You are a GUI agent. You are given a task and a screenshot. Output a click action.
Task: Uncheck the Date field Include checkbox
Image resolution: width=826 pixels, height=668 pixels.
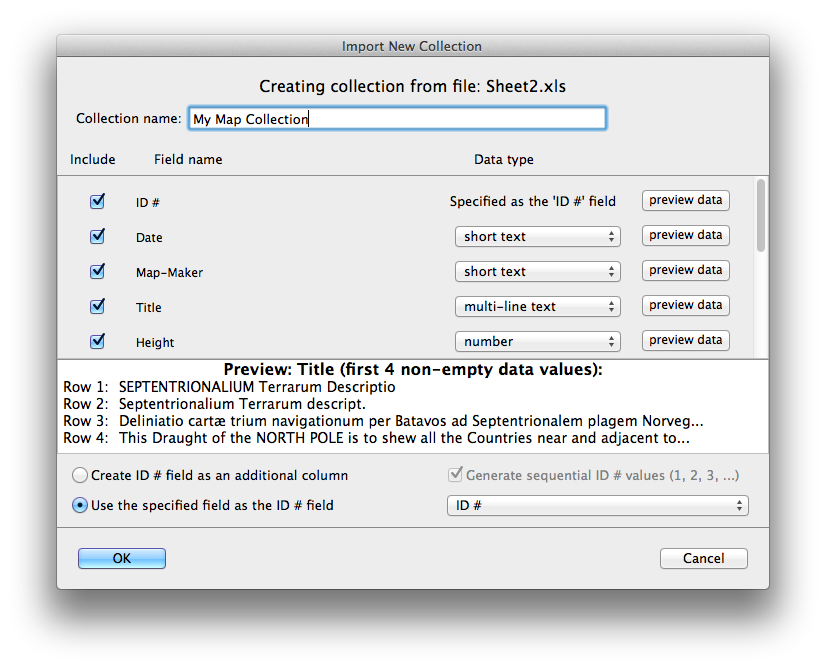point(96,235)
